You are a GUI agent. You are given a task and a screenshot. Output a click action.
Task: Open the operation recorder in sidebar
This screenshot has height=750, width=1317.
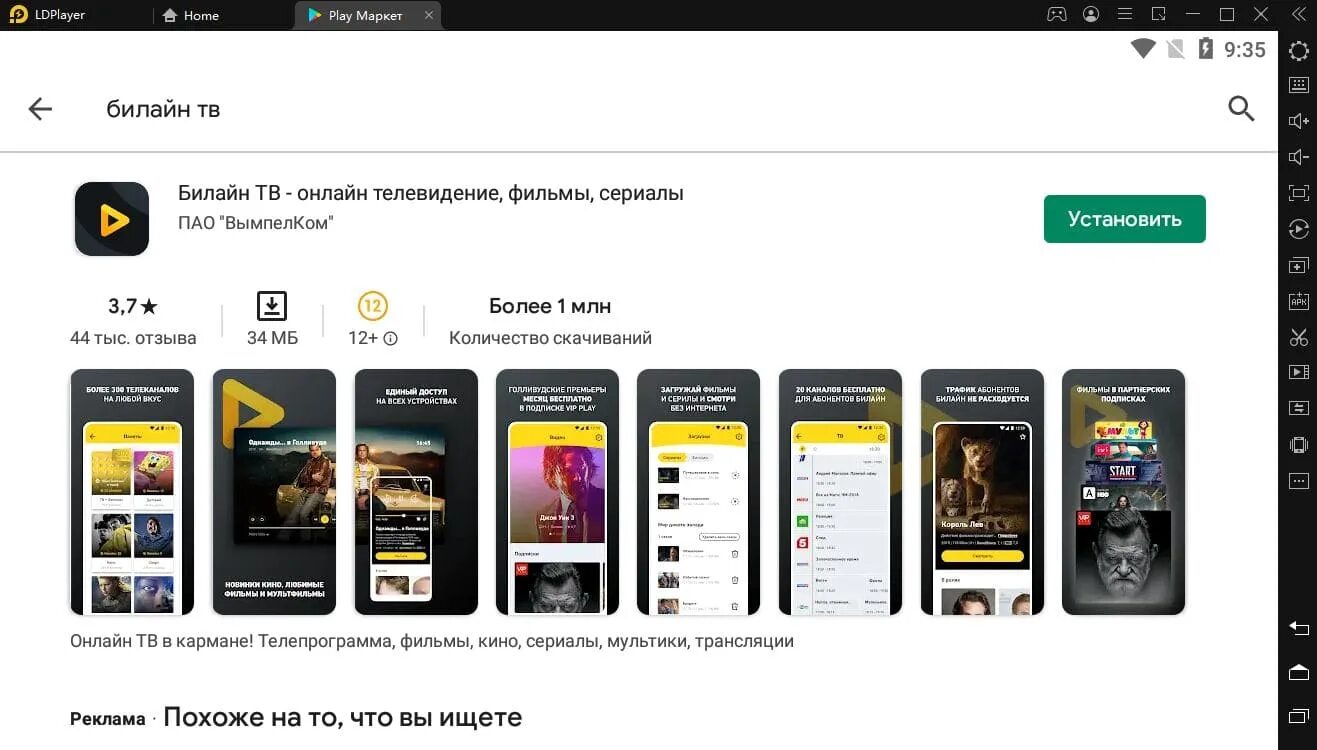coord(1298,229)
